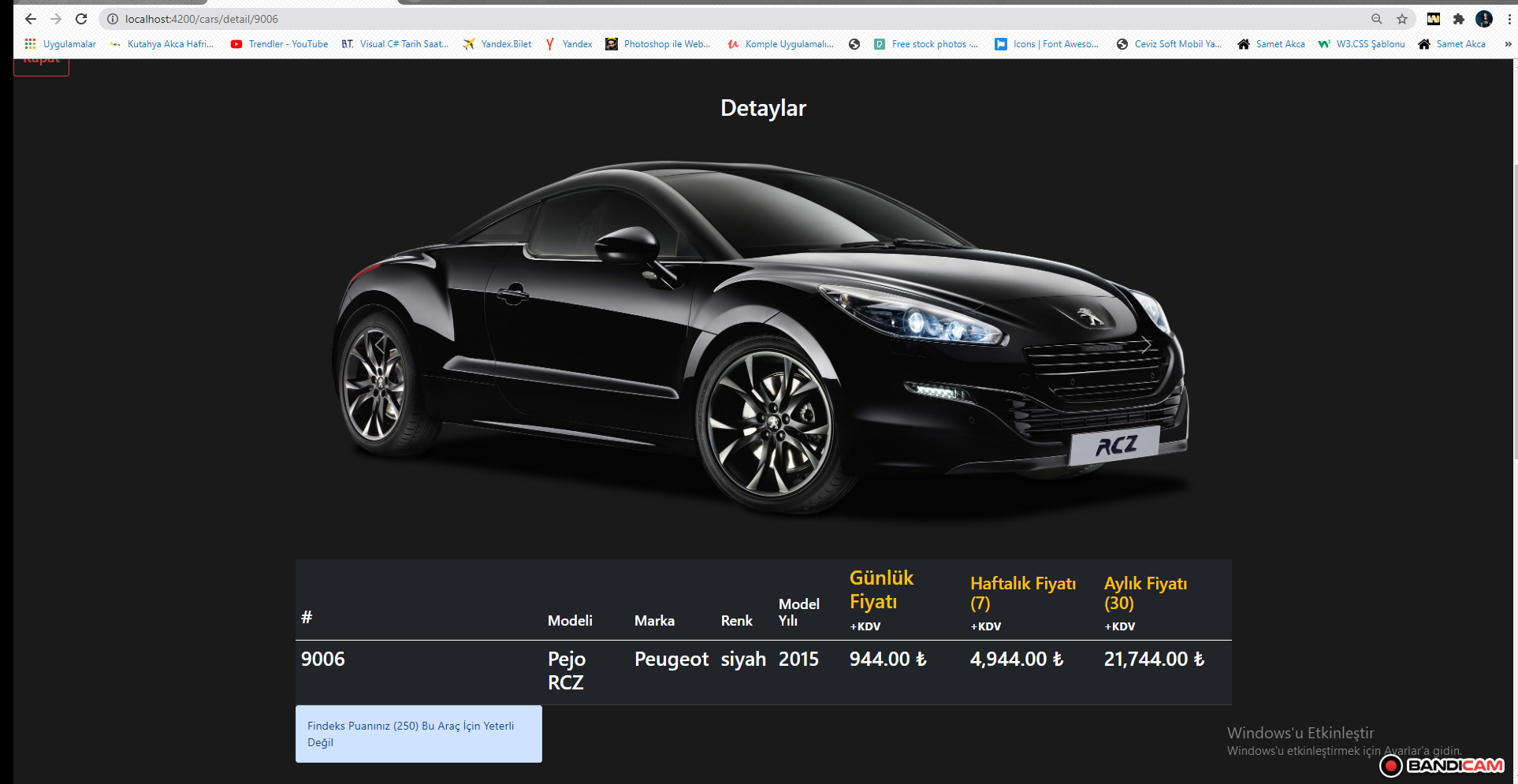Reload the current page
The width and height of the screenshot is (1518, 784).
(81, 19)
